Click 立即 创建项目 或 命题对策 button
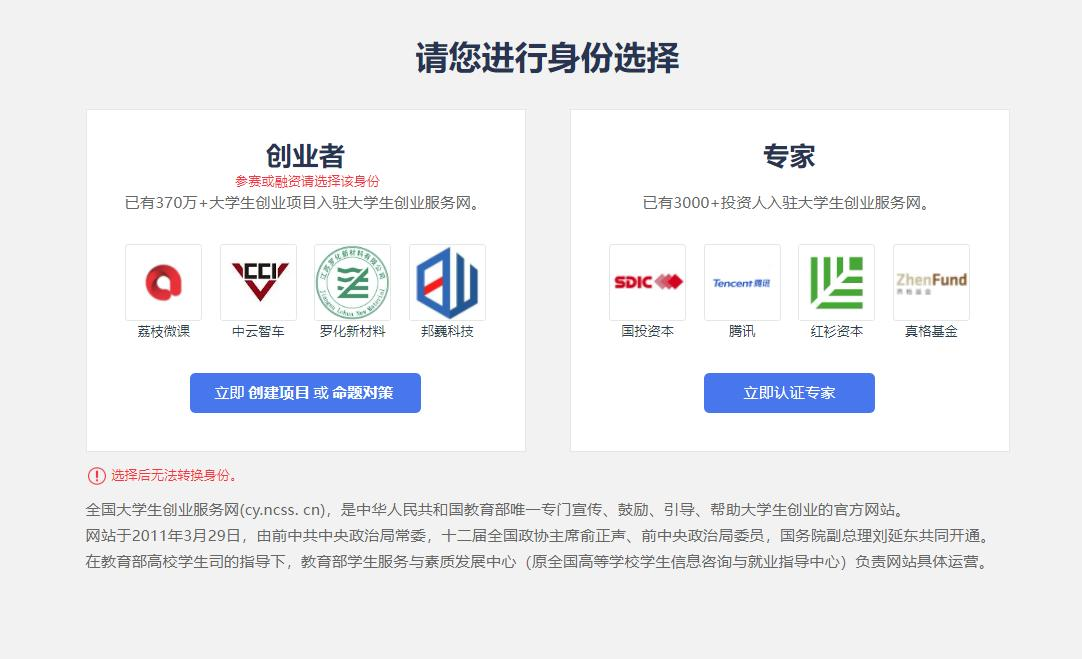The width and height of the screenshot is (1082, 659). pos(305,393)
